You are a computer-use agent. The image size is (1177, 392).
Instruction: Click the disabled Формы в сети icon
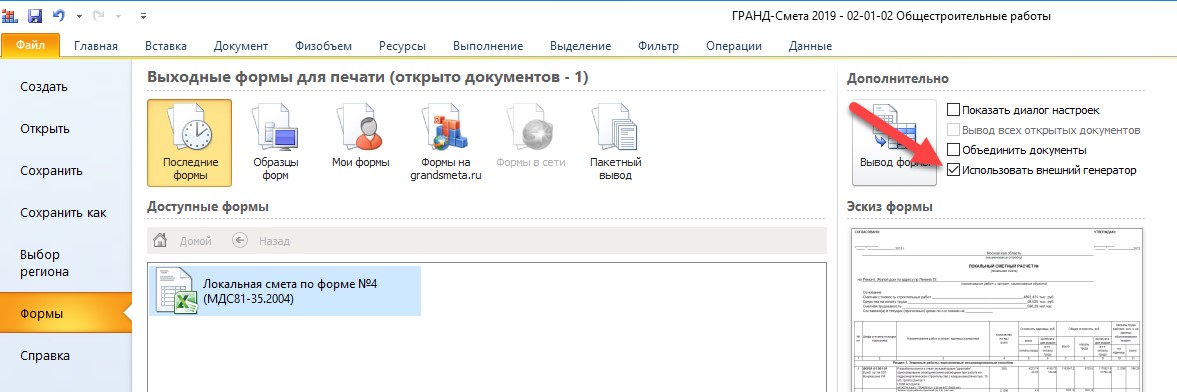tap(530, 137)
